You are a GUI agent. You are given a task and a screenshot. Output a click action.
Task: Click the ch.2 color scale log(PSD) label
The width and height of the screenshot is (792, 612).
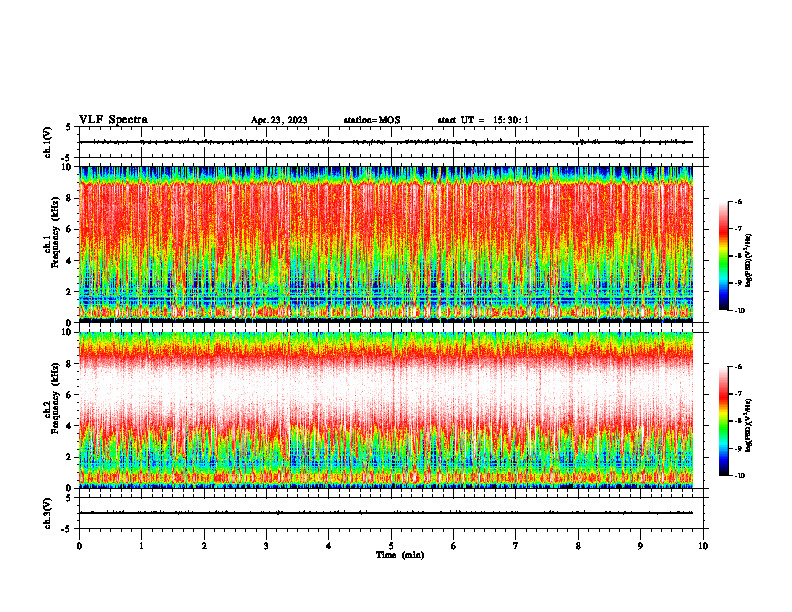point(749,425)
